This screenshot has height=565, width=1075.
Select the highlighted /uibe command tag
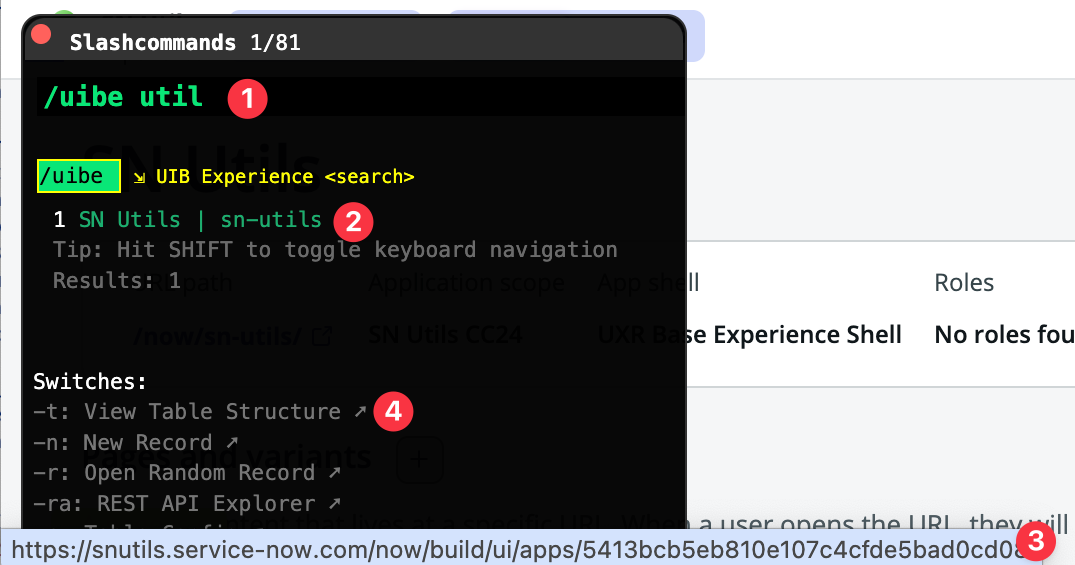[78, 176]
